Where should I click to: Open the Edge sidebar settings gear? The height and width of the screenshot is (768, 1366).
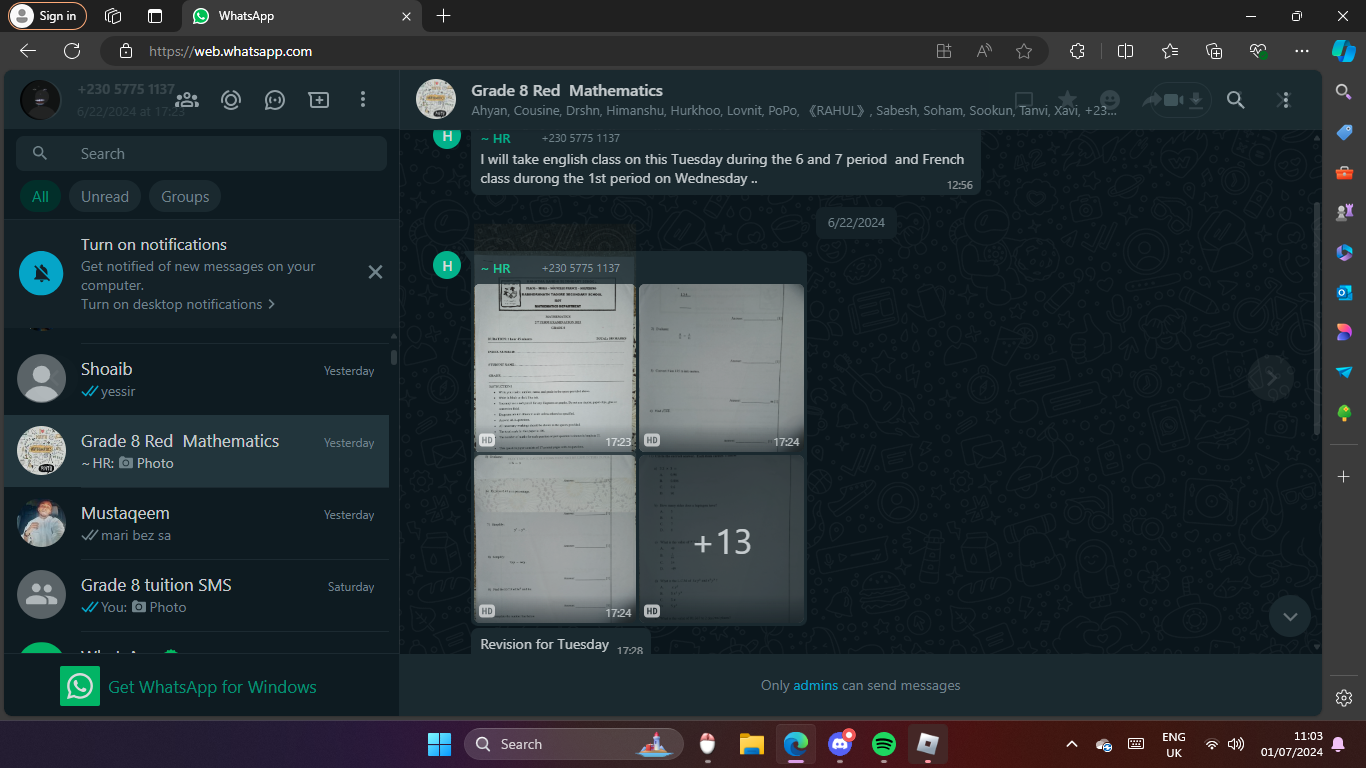pos(1344,698)
